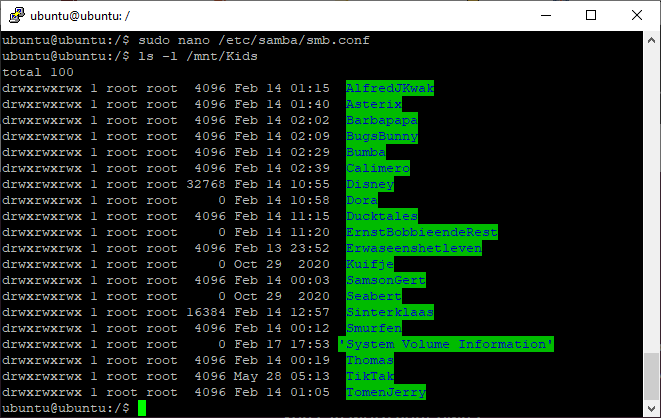
Task: Click the PuTTY icon in the title bar
Action: (17, 16)
